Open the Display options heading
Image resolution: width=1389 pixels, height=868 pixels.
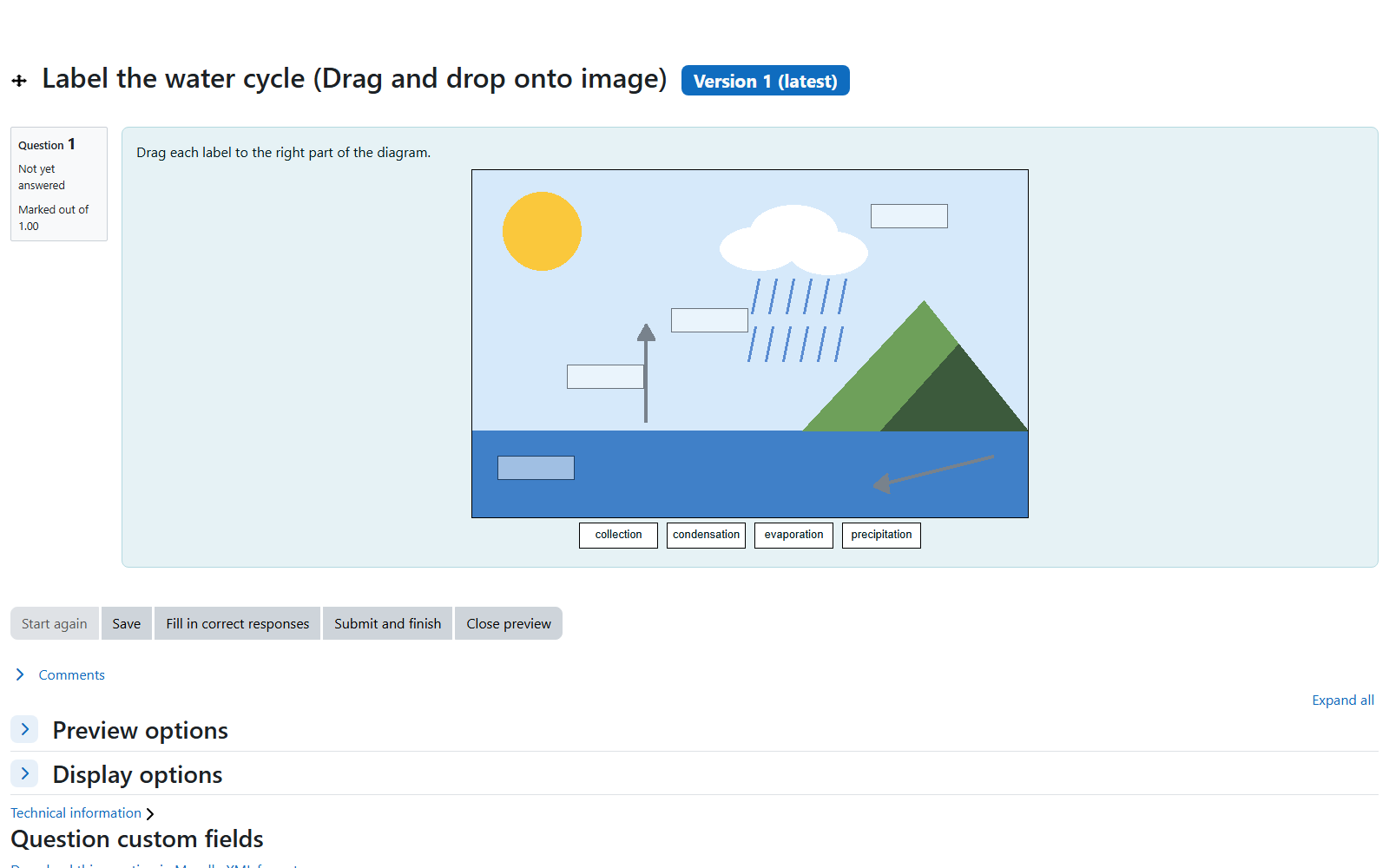[137, 774]
